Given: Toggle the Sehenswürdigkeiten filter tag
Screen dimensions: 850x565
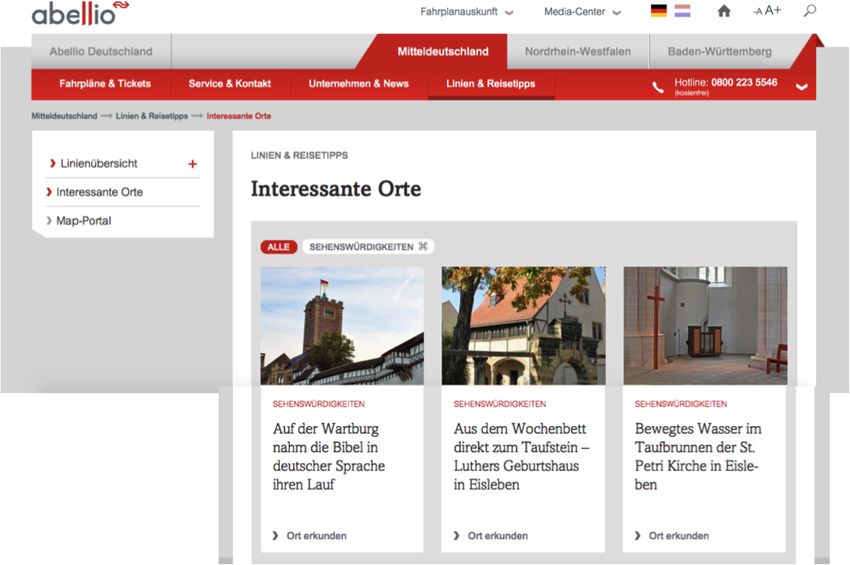Looking at the screenshot, I should (367, 247).
